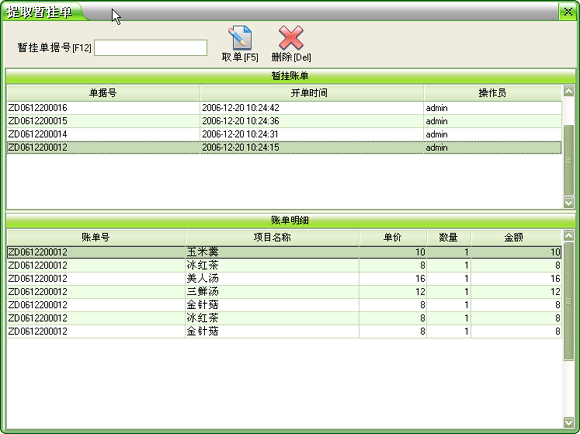
Task: Select the 美人汤 detail row
Action: 284,279
